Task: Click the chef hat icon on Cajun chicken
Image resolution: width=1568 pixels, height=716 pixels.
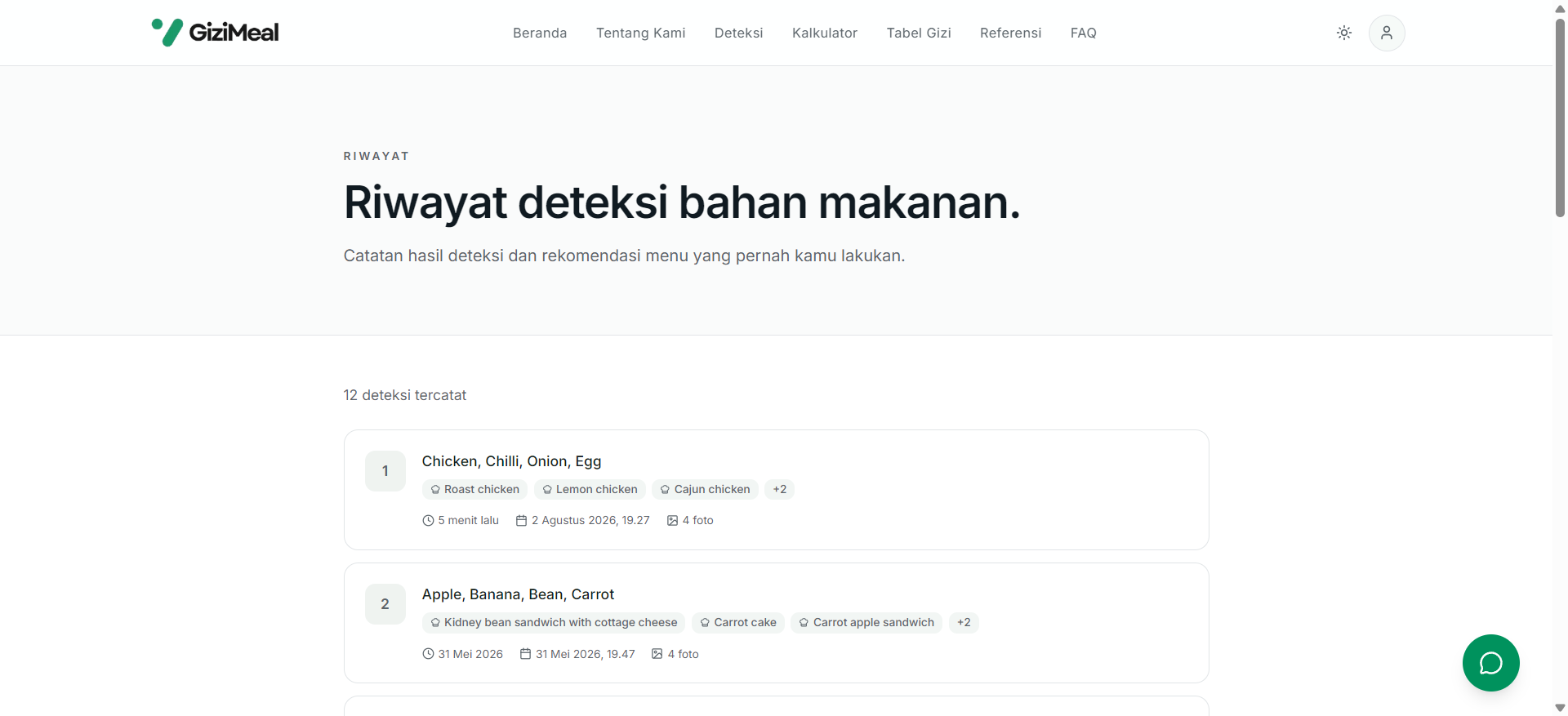Action: pyautogui.click(x=665, y=490)
